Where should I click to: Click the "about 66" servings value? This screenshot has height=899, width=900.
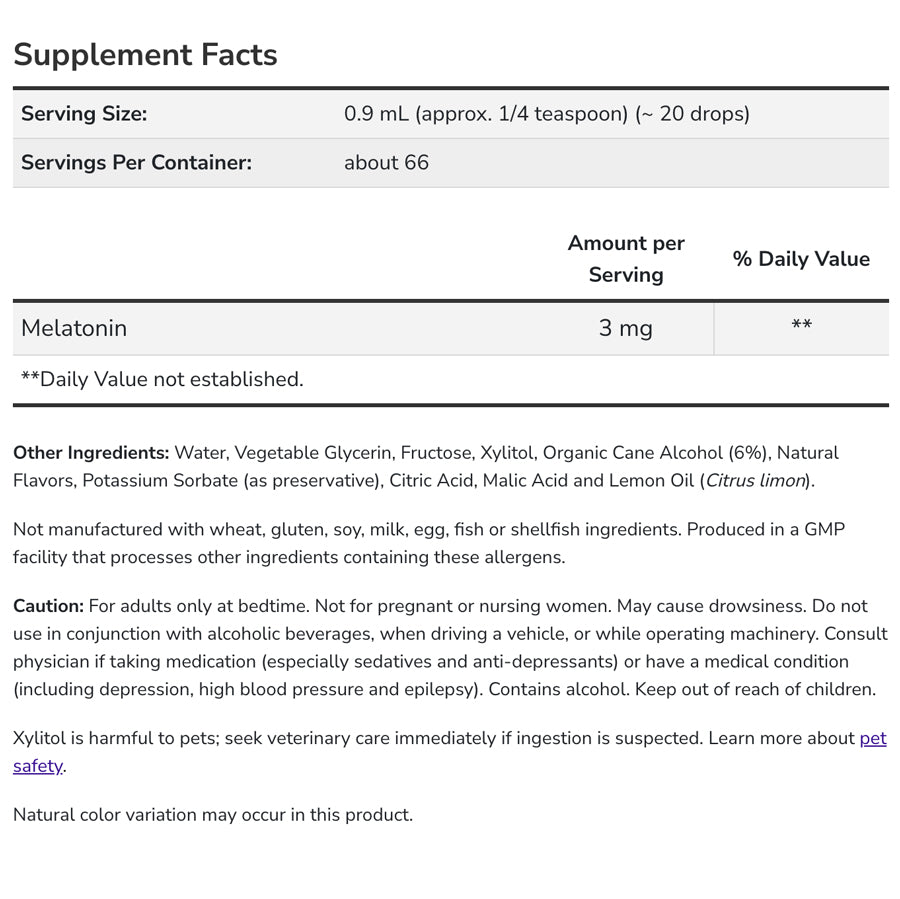(386, 162)
